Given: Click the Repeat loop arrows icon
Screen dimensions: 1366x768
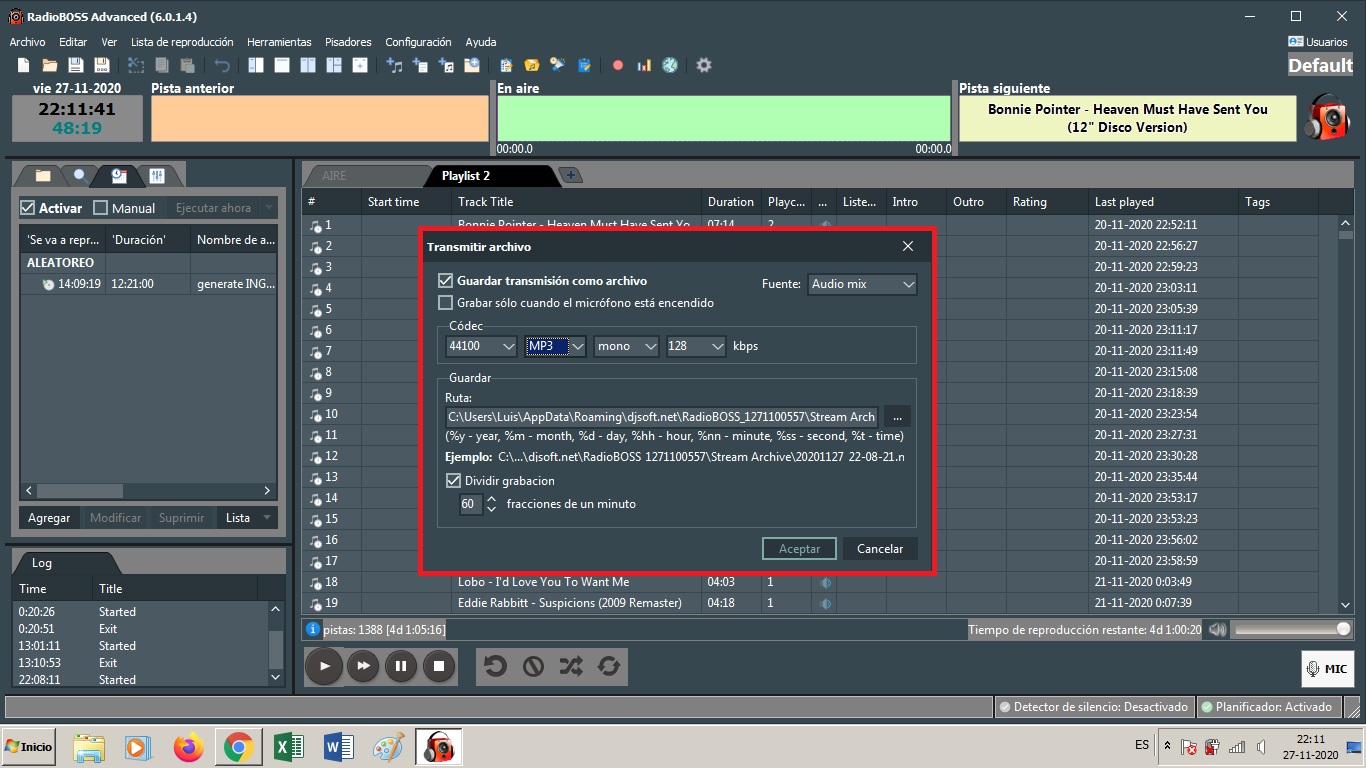Looking at the screenshot, I should pyautogui.click(x=608, y=666).
